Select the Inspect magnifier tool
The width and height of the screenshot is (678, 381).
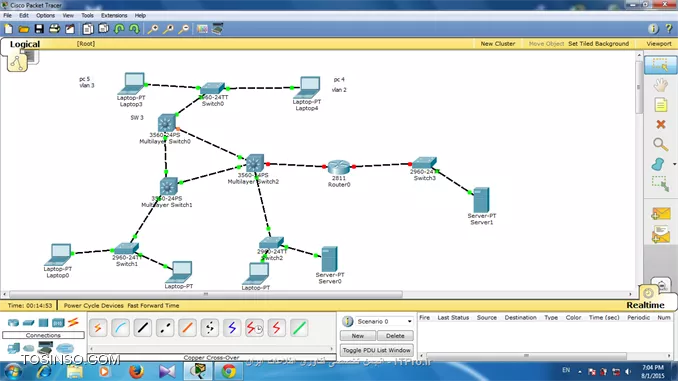coord(660,144)
